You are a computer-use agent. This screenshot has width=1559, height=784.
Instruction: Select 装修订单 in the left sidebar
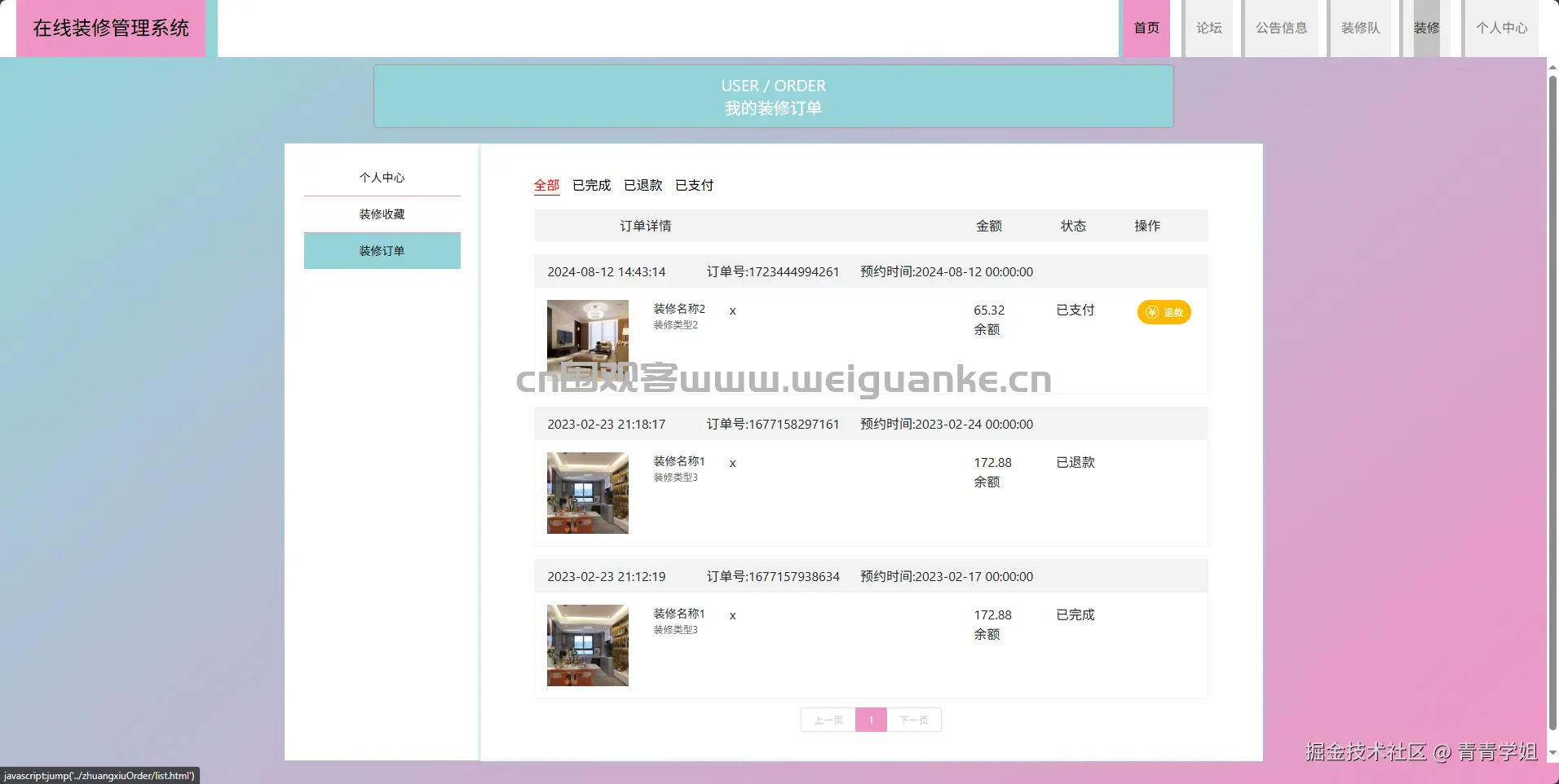[382, 251]
